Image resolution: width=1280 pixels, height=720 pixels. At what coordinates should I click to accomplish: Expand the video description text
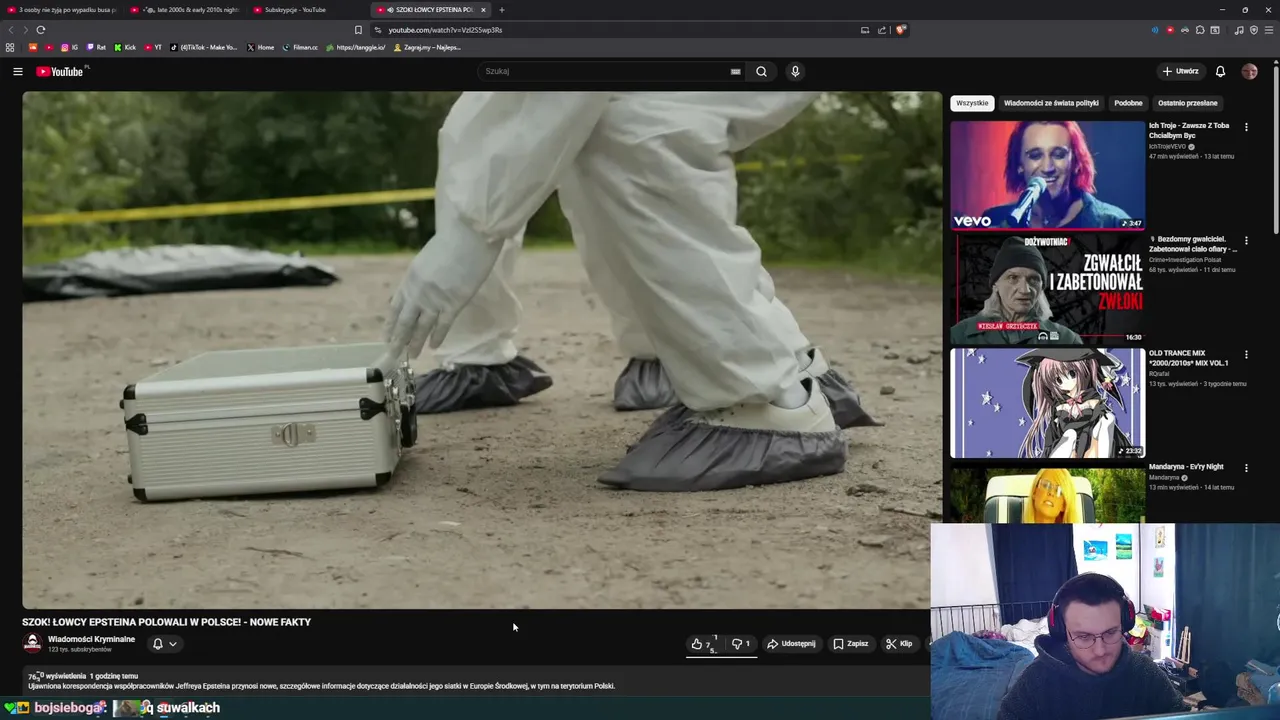pos(321,686)
